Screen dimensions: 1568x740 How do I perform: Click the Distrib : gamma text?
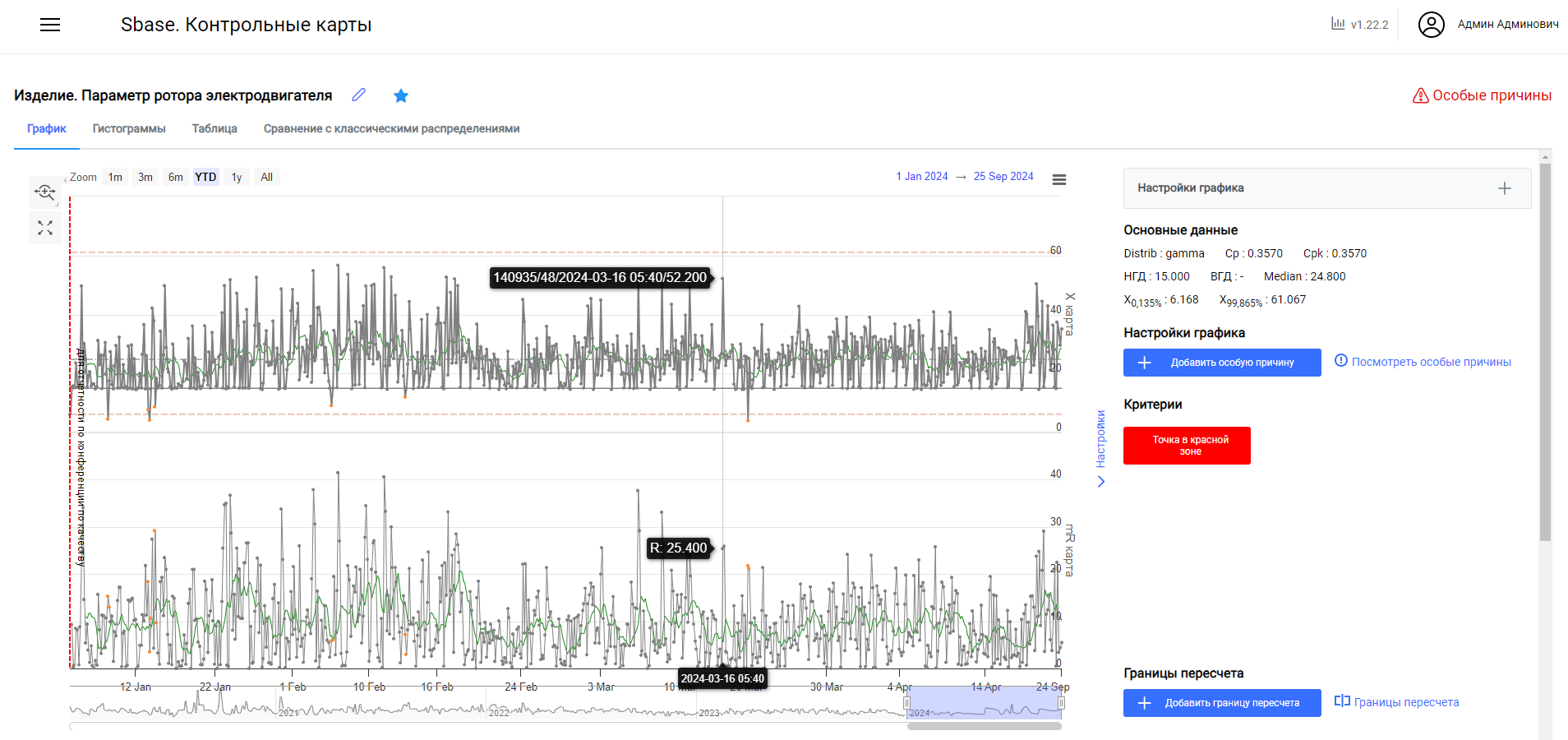[1164, 253]
